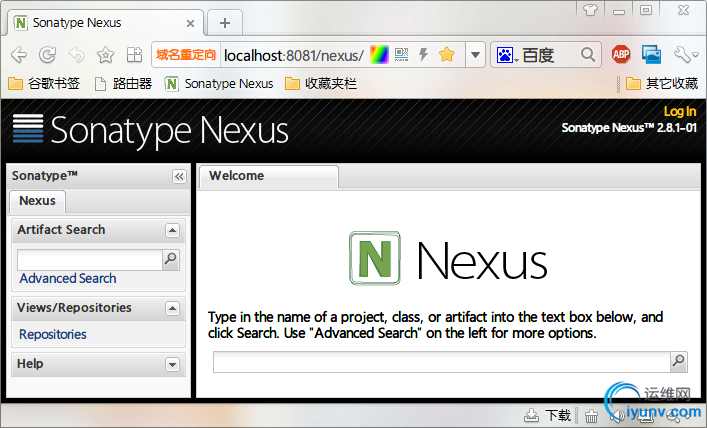707x428 pixels.
Task: Open the favorites star icon in toolbar
Action: point(106,55)
